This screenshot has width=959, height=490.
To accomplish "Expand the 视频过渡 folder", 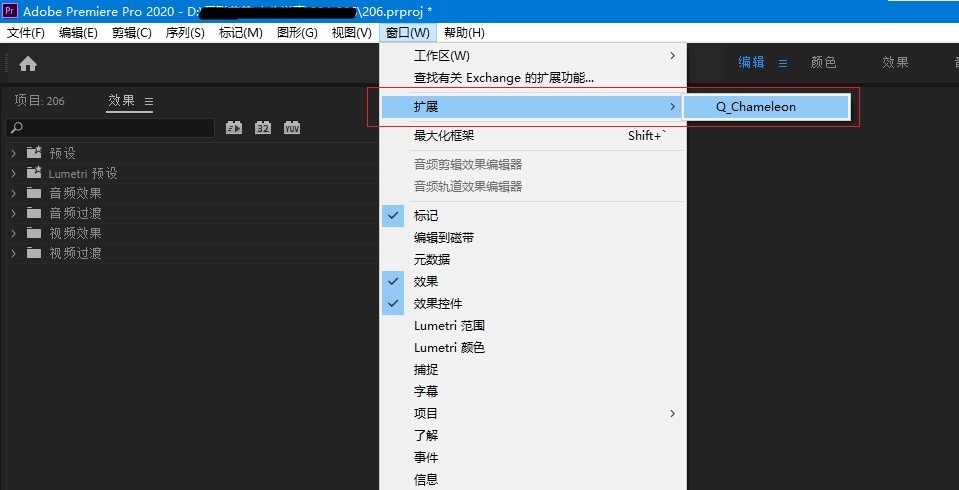I will [x=13, y=253].
